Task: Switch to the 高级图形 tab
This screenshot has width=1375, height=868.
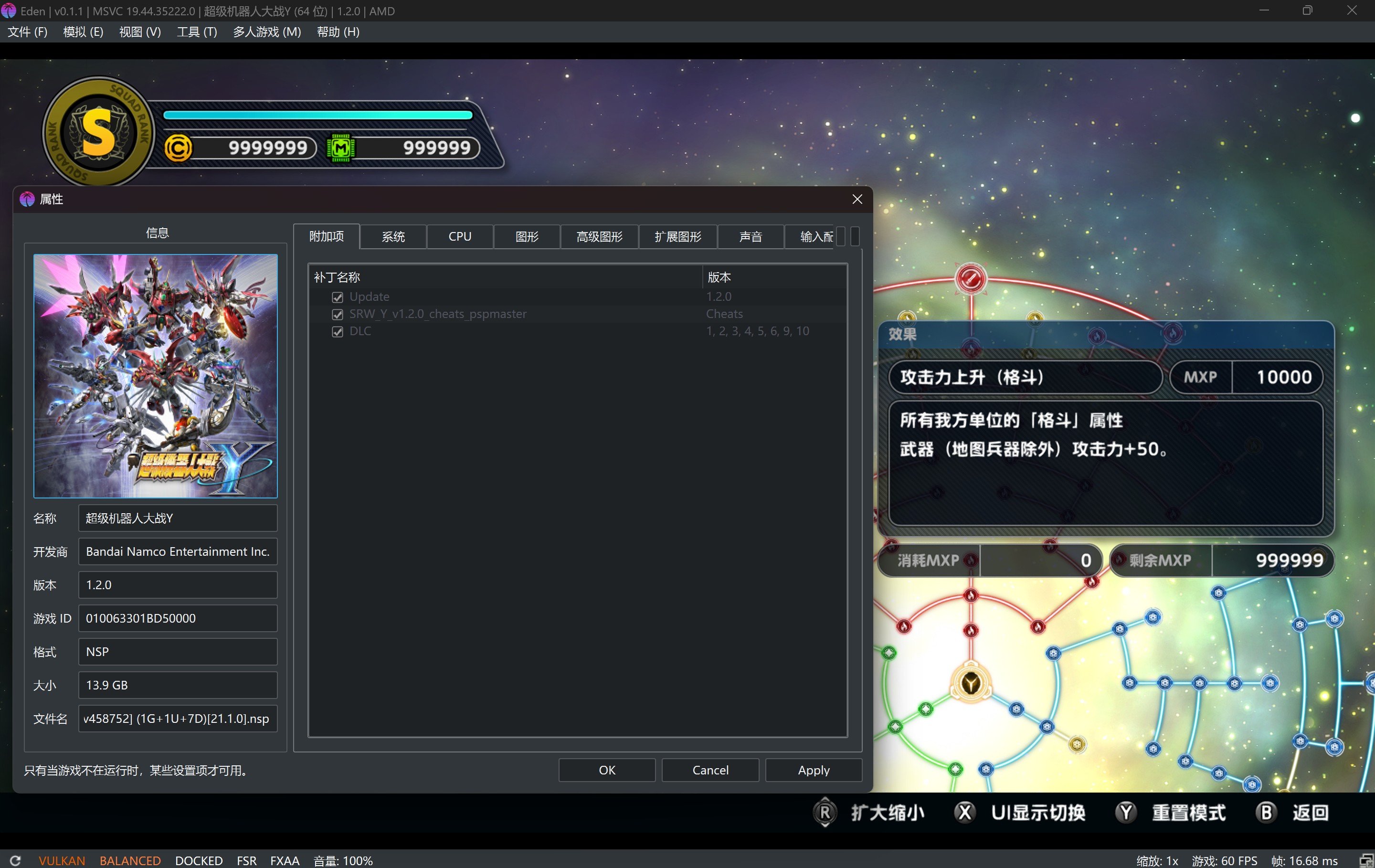Action: (x=600, y=236)
